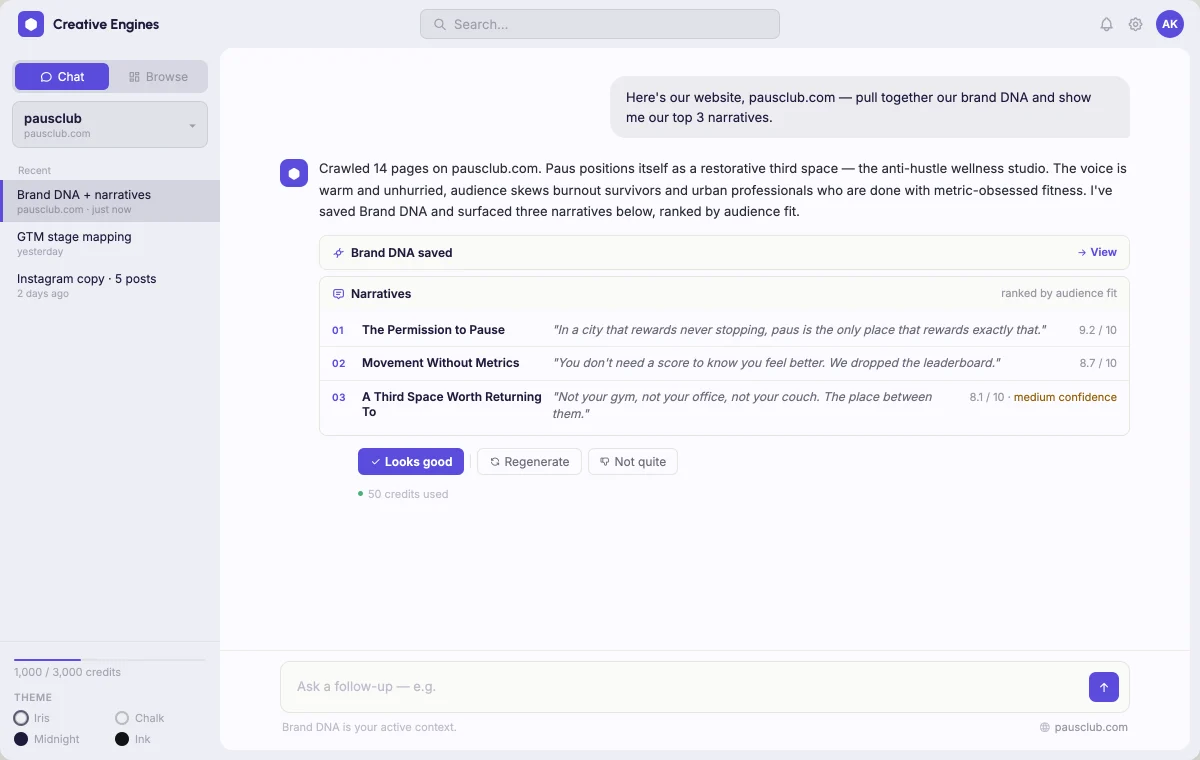Expand the Movement Without Metrics narrative row
This screenshot has height=760, width=1200.
click(724, 363)
